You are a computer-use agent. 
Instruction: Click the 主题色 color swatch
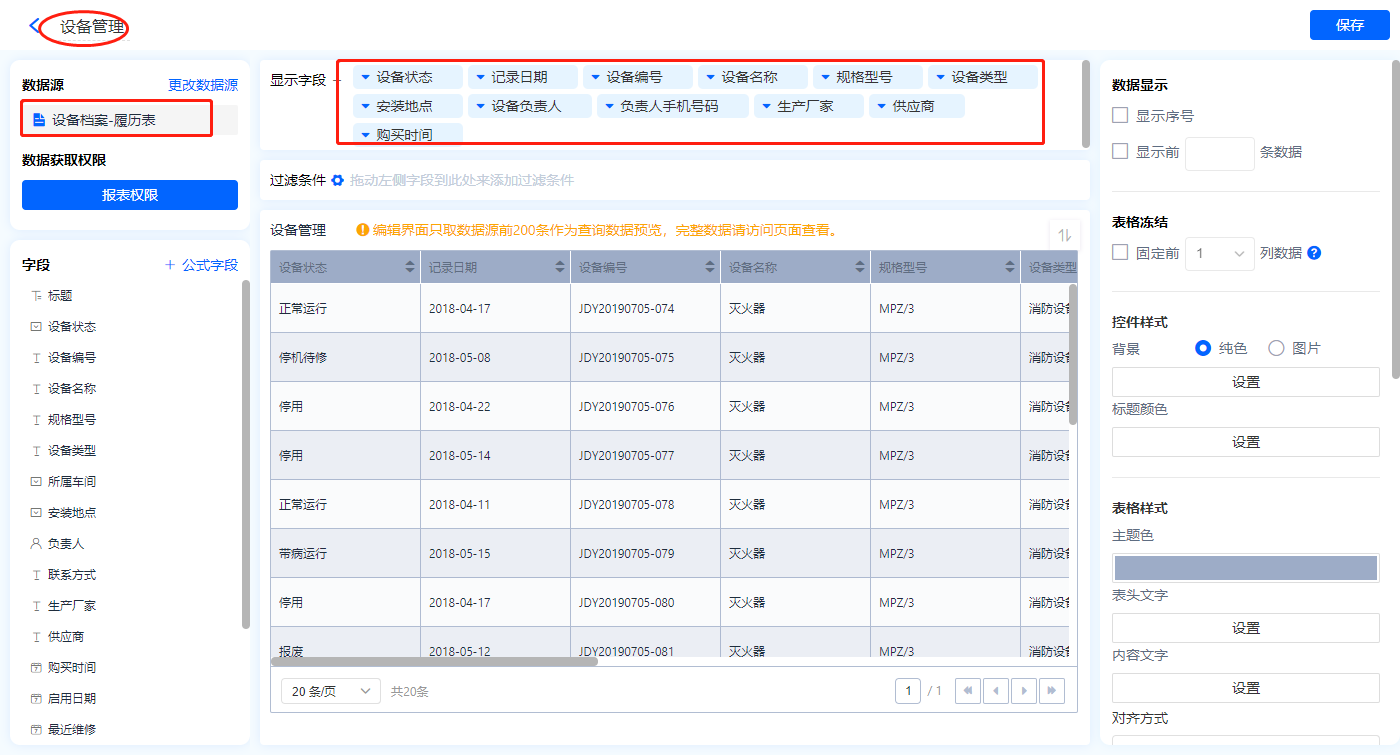[x=1245, y=568]
